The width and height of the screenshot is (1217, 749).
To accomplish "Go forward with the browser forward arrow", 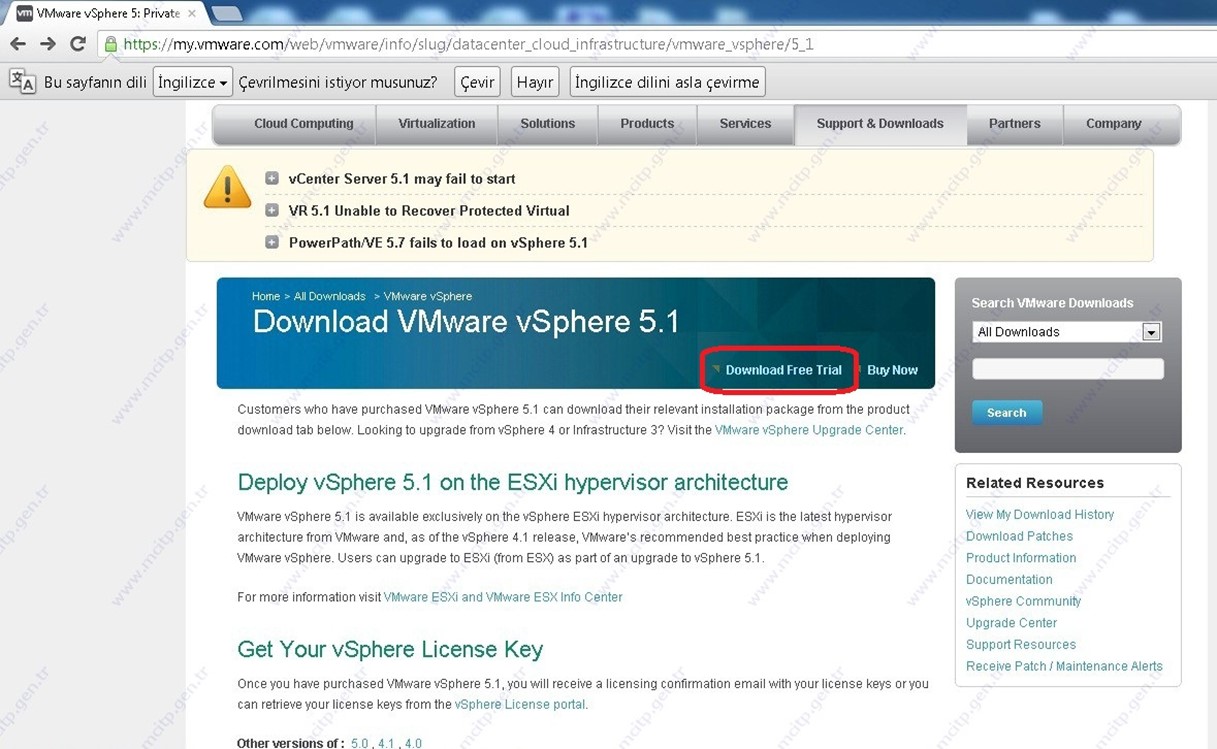I will [48, 44].
